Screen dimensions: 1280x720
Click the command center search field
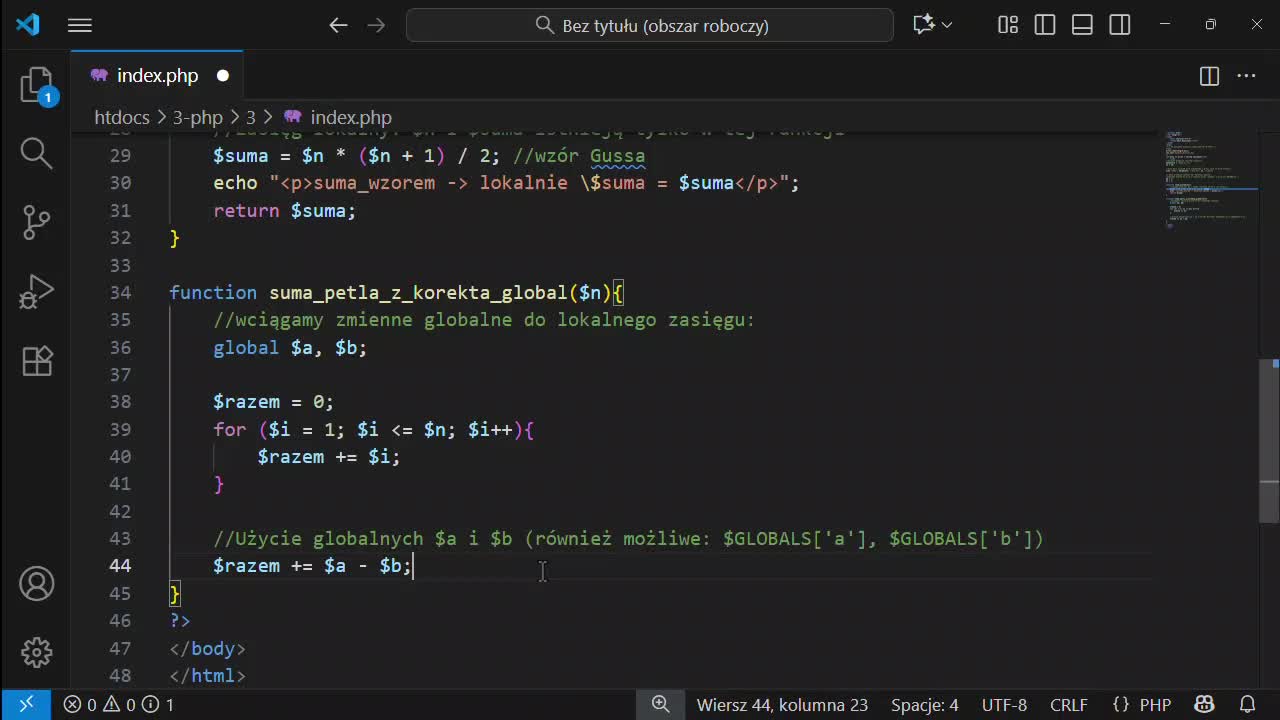(650, 25)
